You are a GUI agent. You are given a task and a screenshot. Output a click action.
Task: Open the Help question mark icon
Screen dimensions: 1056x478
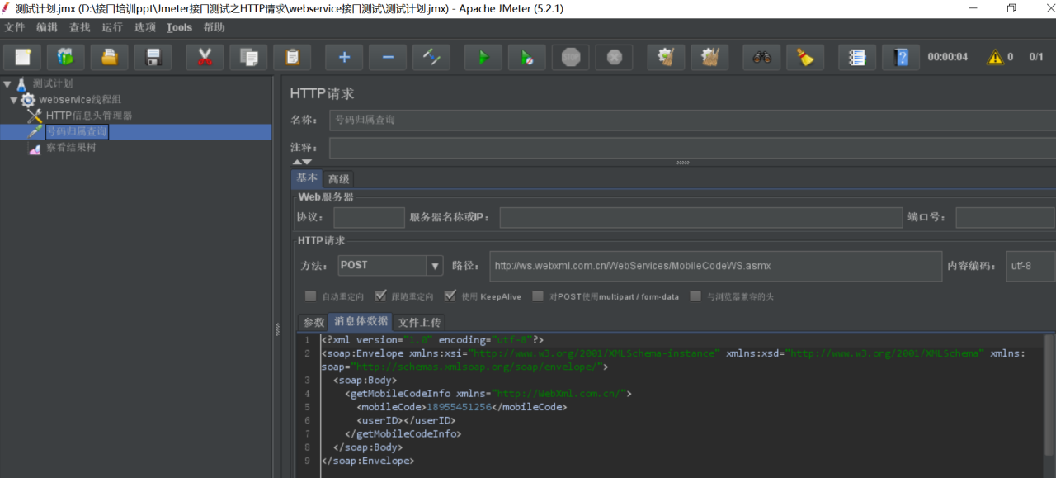900,57
